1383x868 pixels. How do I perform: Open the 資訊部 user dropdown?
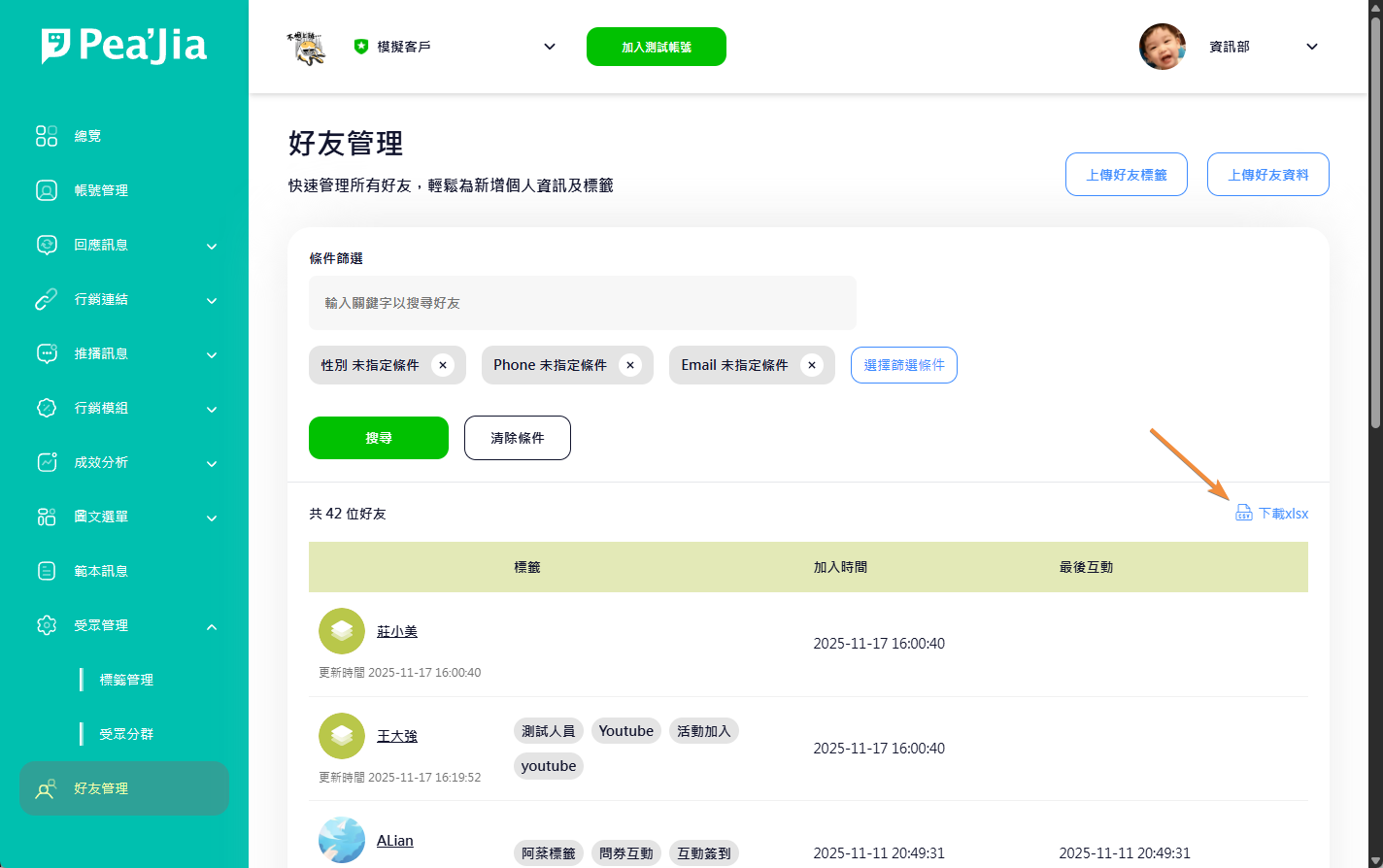pyautogui.click(x=1311, y=47)
